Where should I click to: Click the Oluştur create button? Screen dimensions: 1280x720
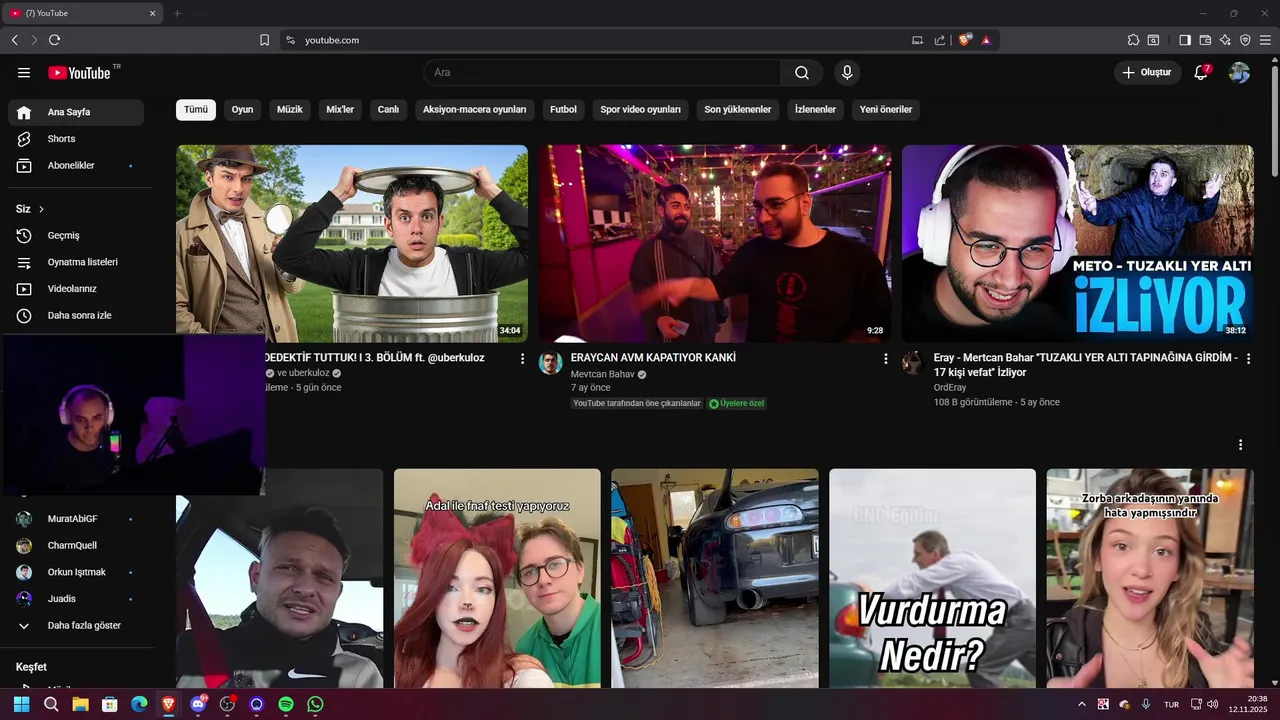[1146, 72]
